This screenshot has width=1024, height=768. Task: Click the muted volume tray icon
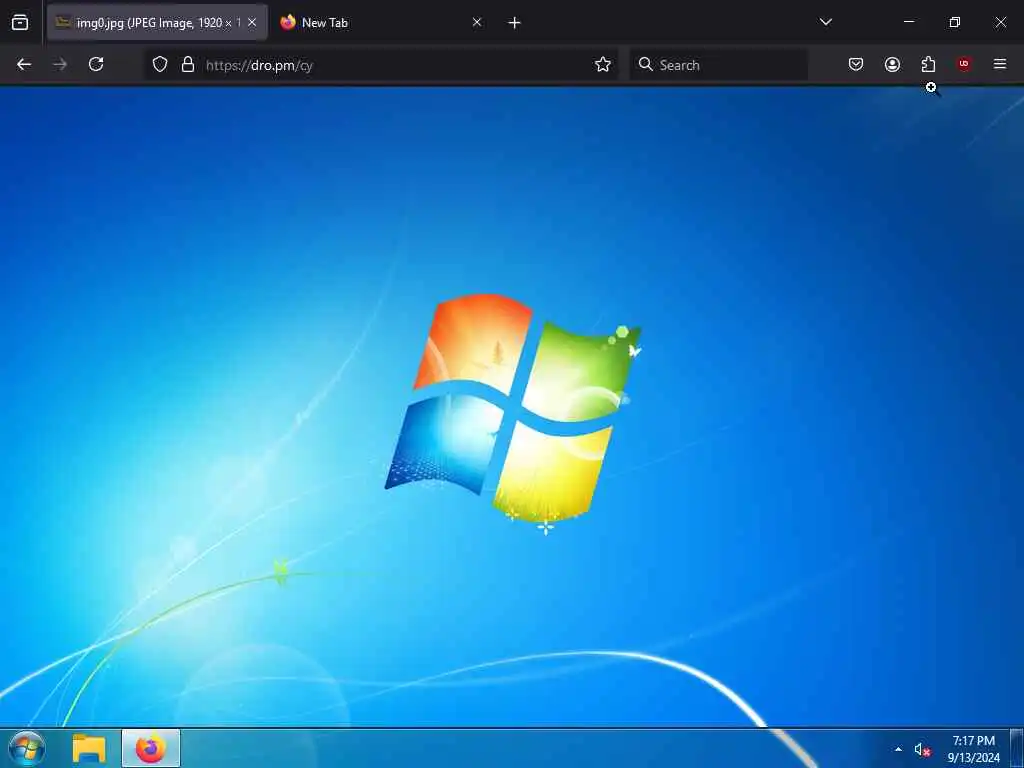click(x=922, y=750)
